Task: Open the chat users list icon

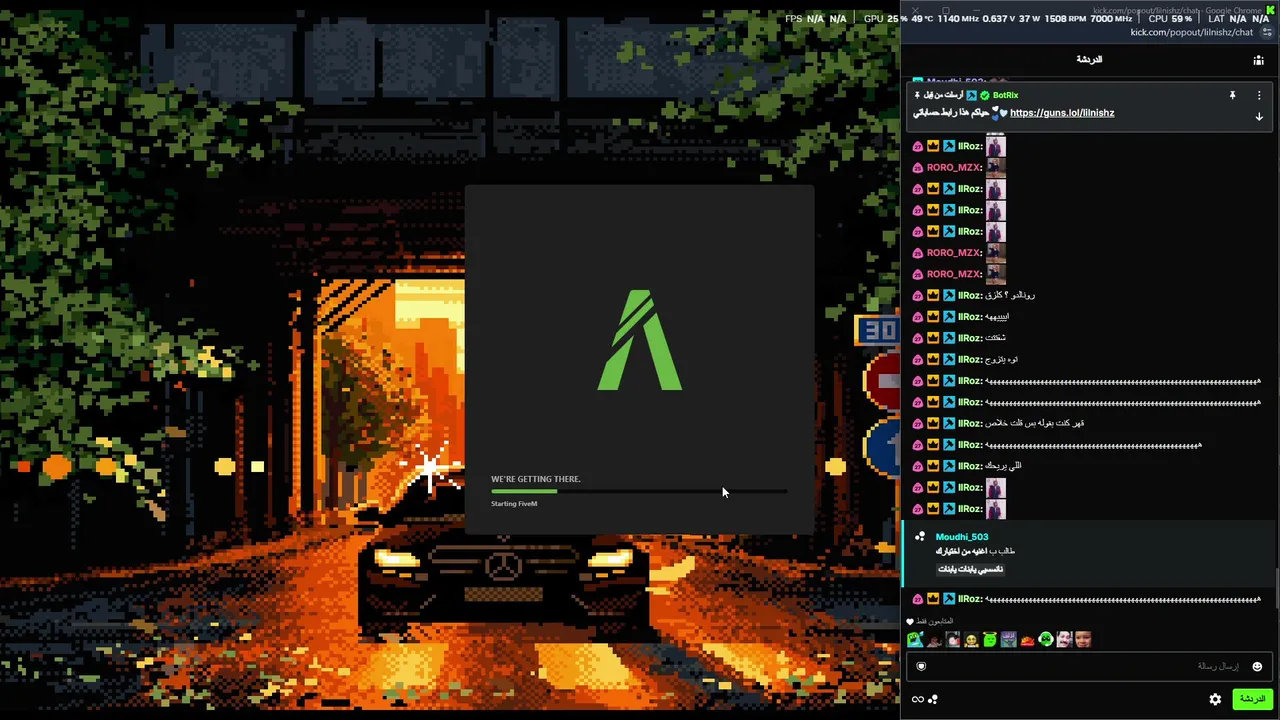Action: [x=1258, y=60]
